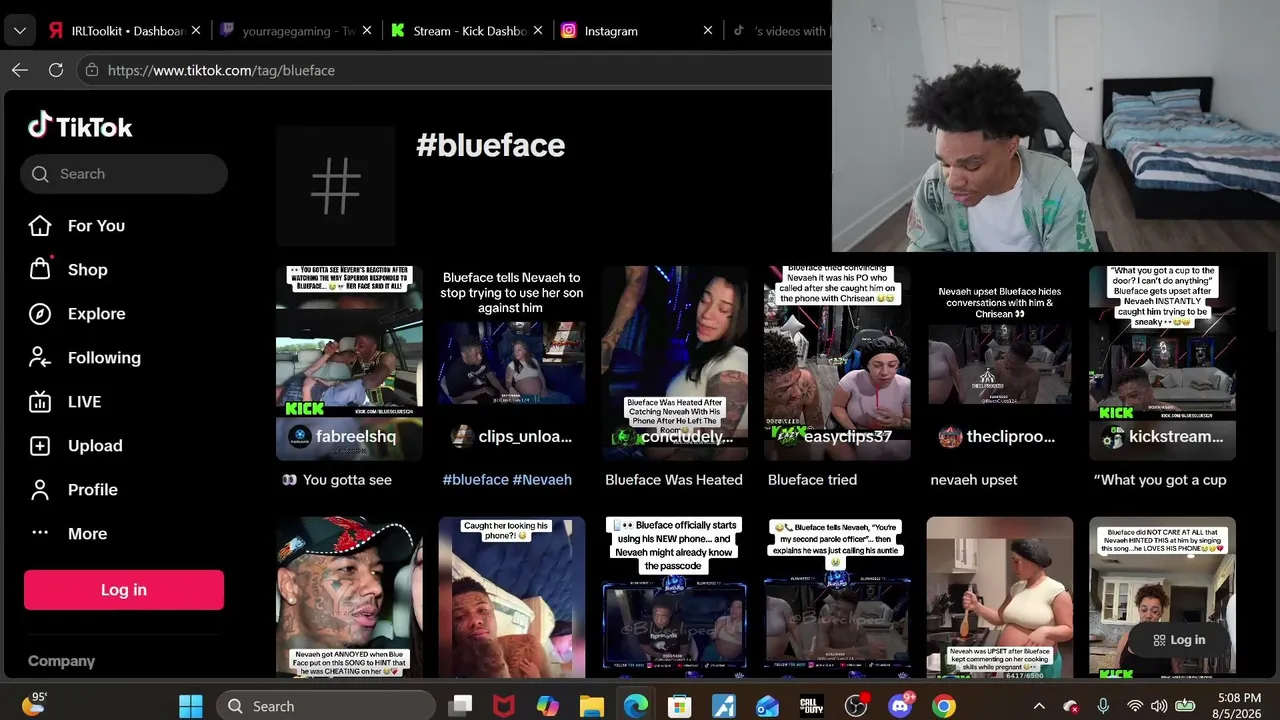Open the 'officially starts using his NEW phone' video

[x=674, y=597]
